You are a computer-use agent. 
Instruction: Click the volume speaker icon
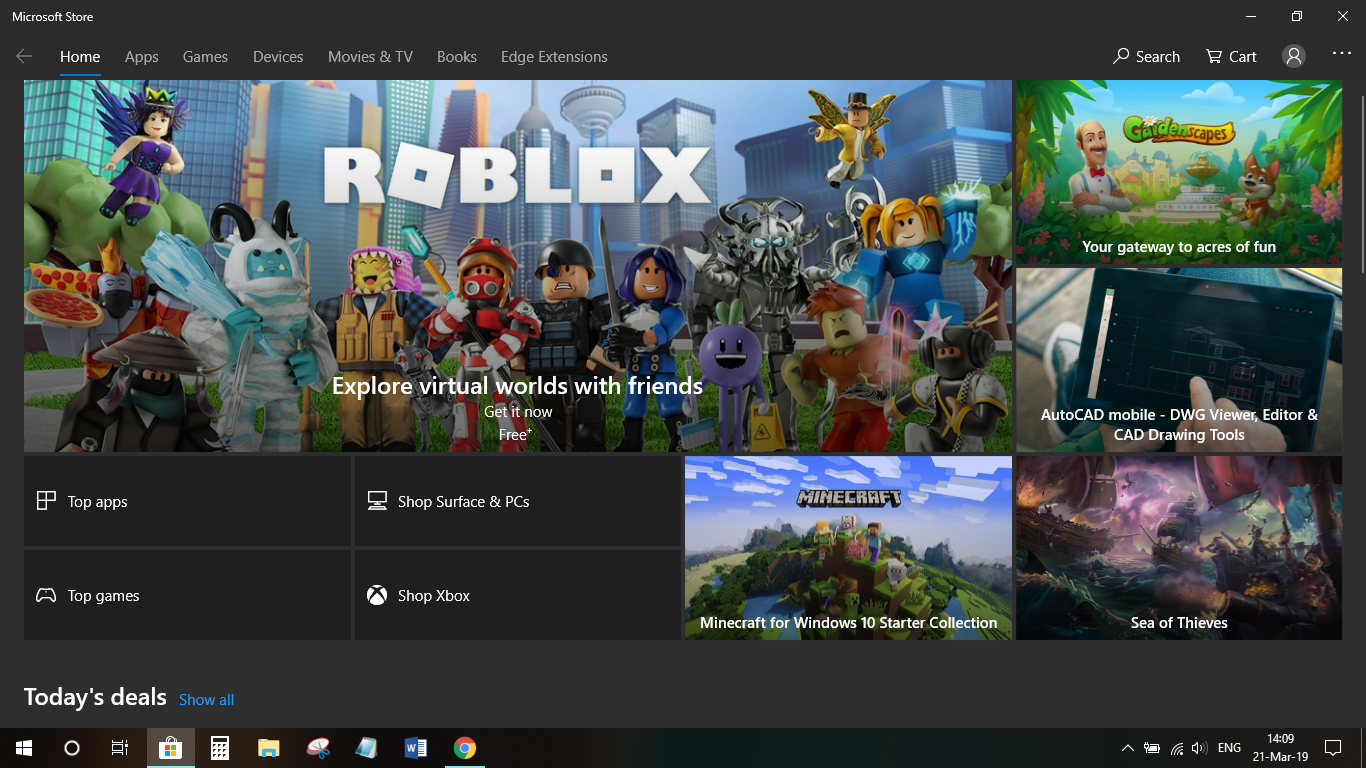[x=1200, y=748]
